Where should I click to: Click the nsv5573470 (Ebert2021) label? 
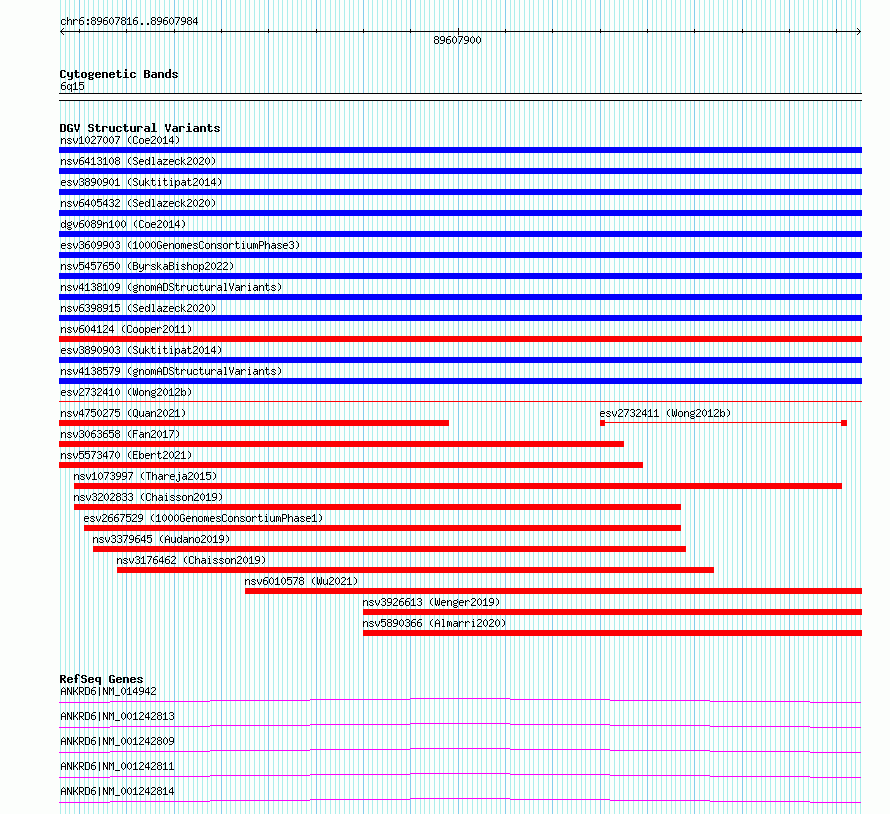click(x=126, y=455)
